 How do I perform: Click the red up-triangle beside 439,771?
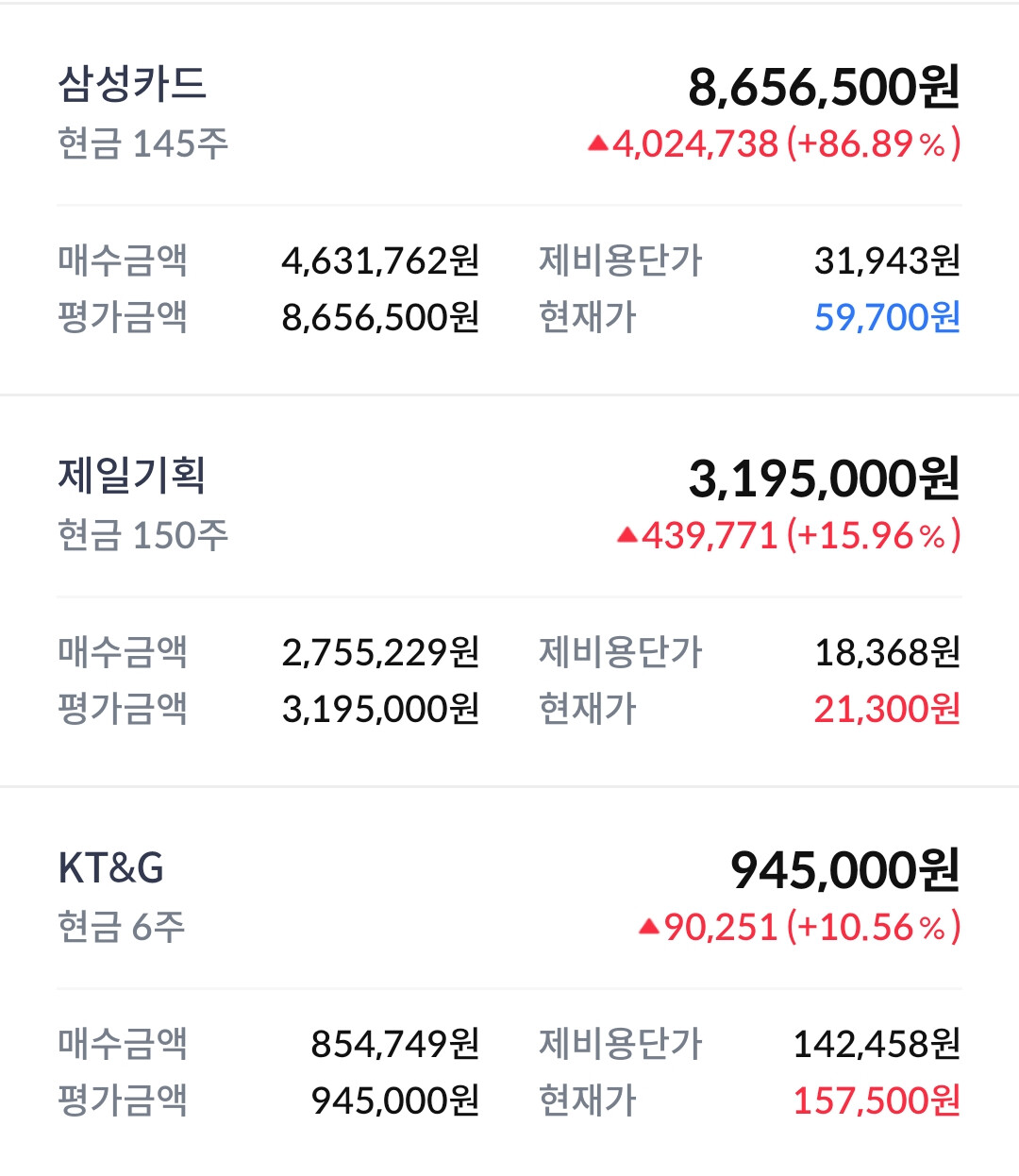click(627, 535)
